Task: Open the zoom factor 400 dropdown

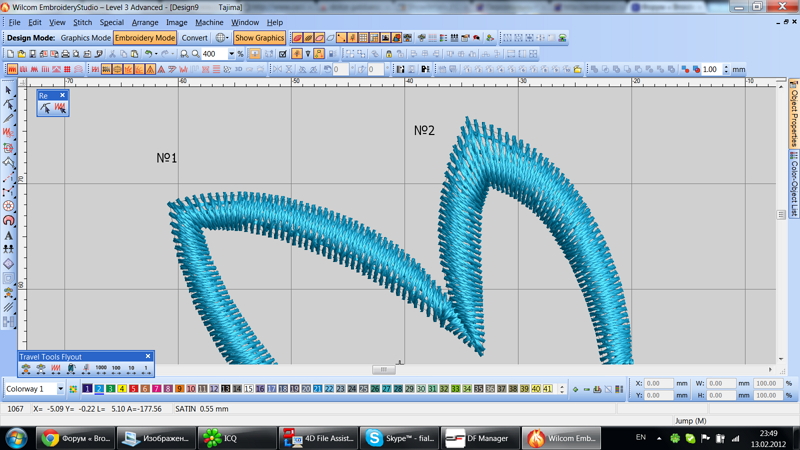Action: click(231, 54)
